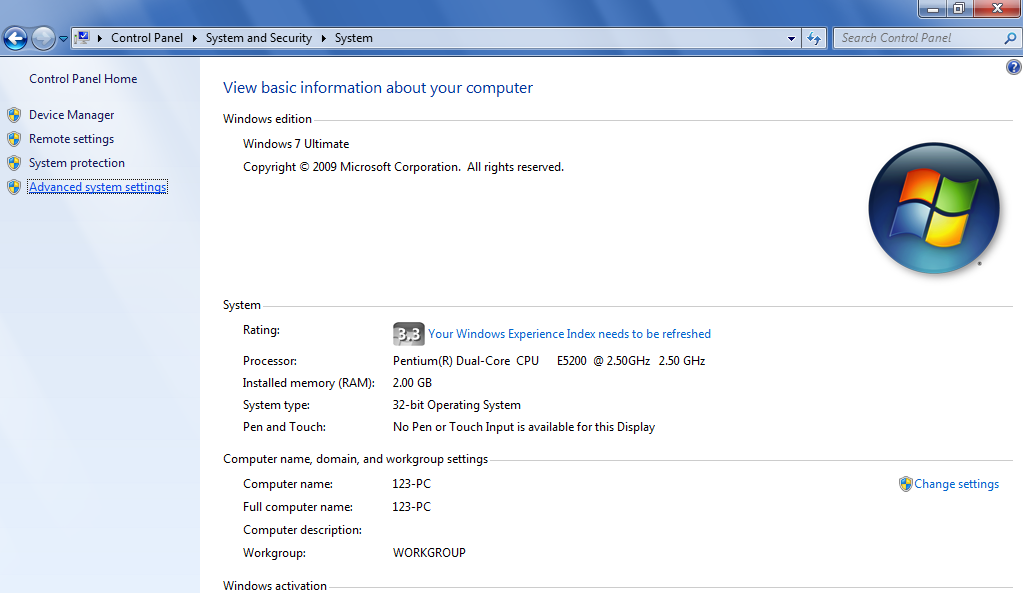
Task: Click Change settings for computer name
Action: 956,484
